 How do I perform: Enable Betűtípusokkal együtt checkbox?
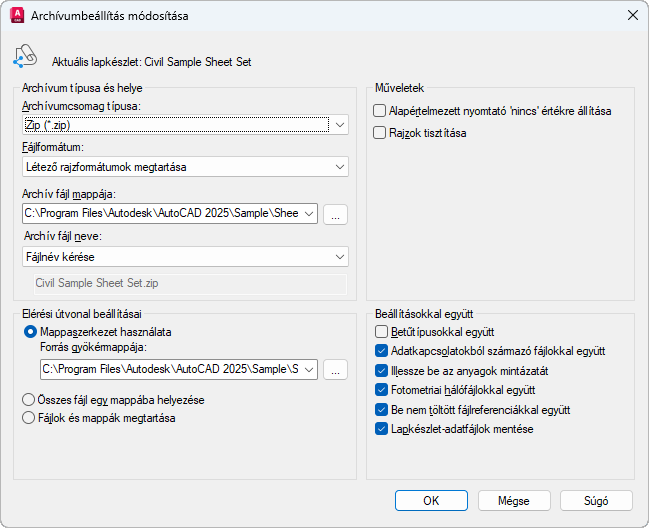click(x=381, y=332)
